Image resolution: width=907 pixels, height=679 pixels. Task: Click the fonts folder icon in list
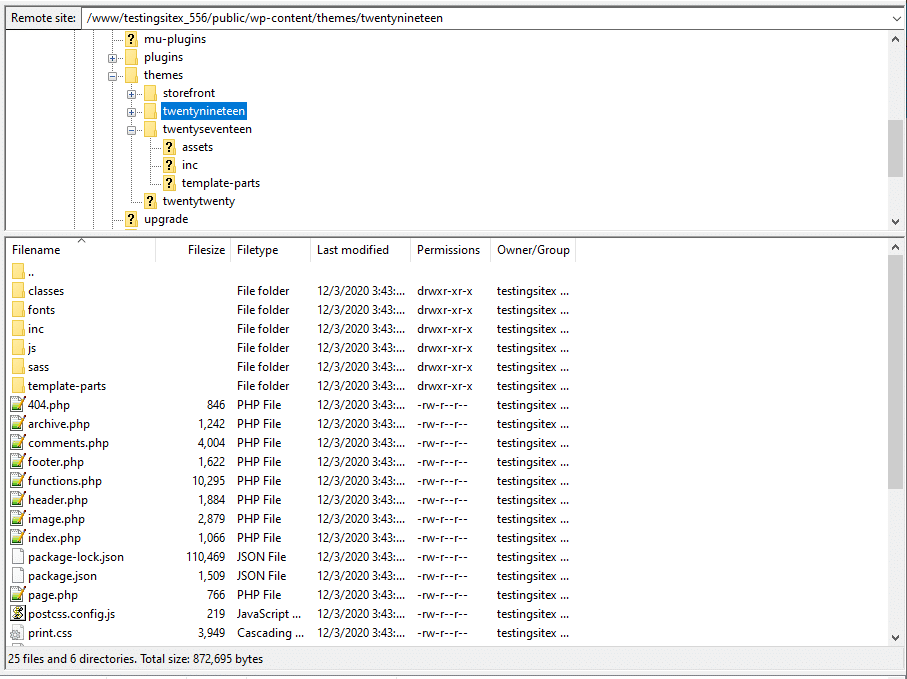click(18, 309)
